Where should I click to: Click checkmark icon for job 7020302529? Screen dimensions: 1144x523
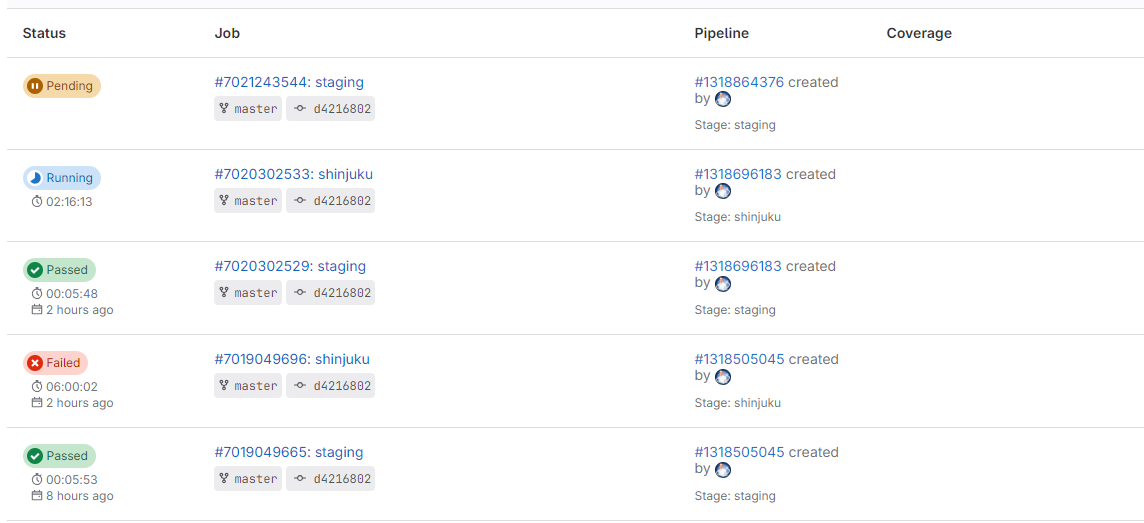(x=34, y=270)
